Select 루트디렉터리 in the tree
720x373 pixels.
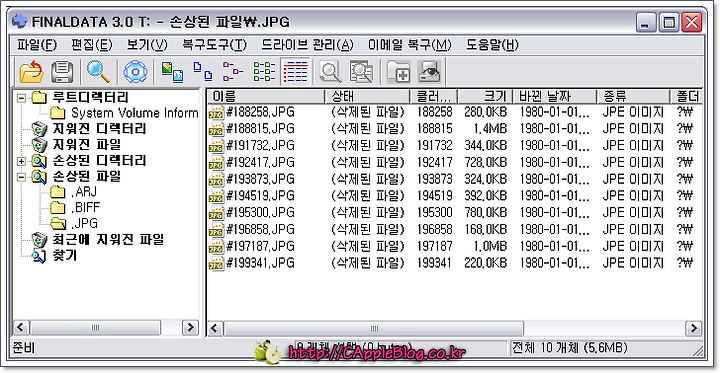[90, 97]
